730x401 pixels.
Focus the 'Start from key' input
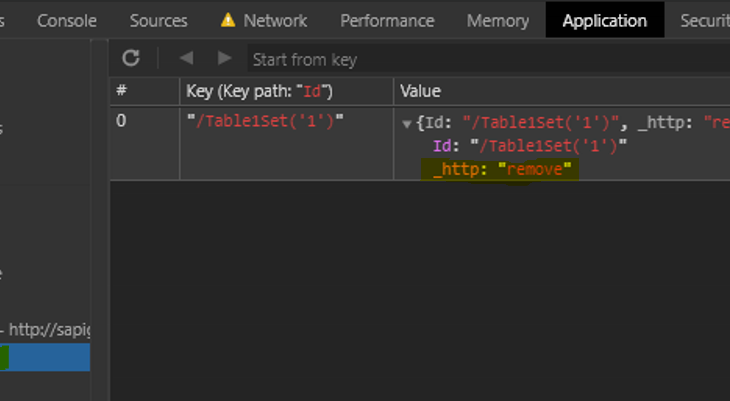(x=488, y=59)
